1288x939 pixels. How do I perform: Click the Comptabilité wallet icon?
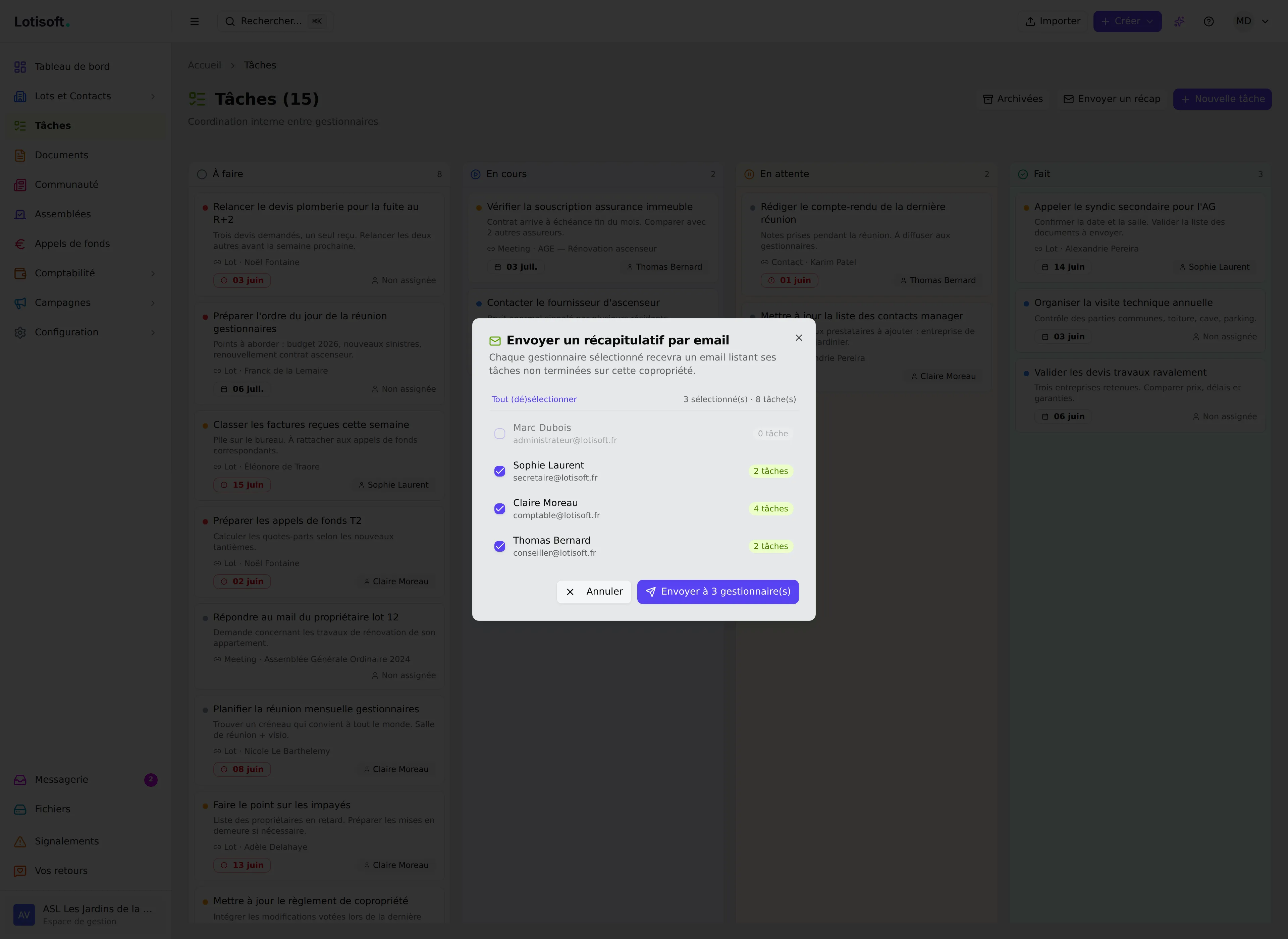[20, 273]
